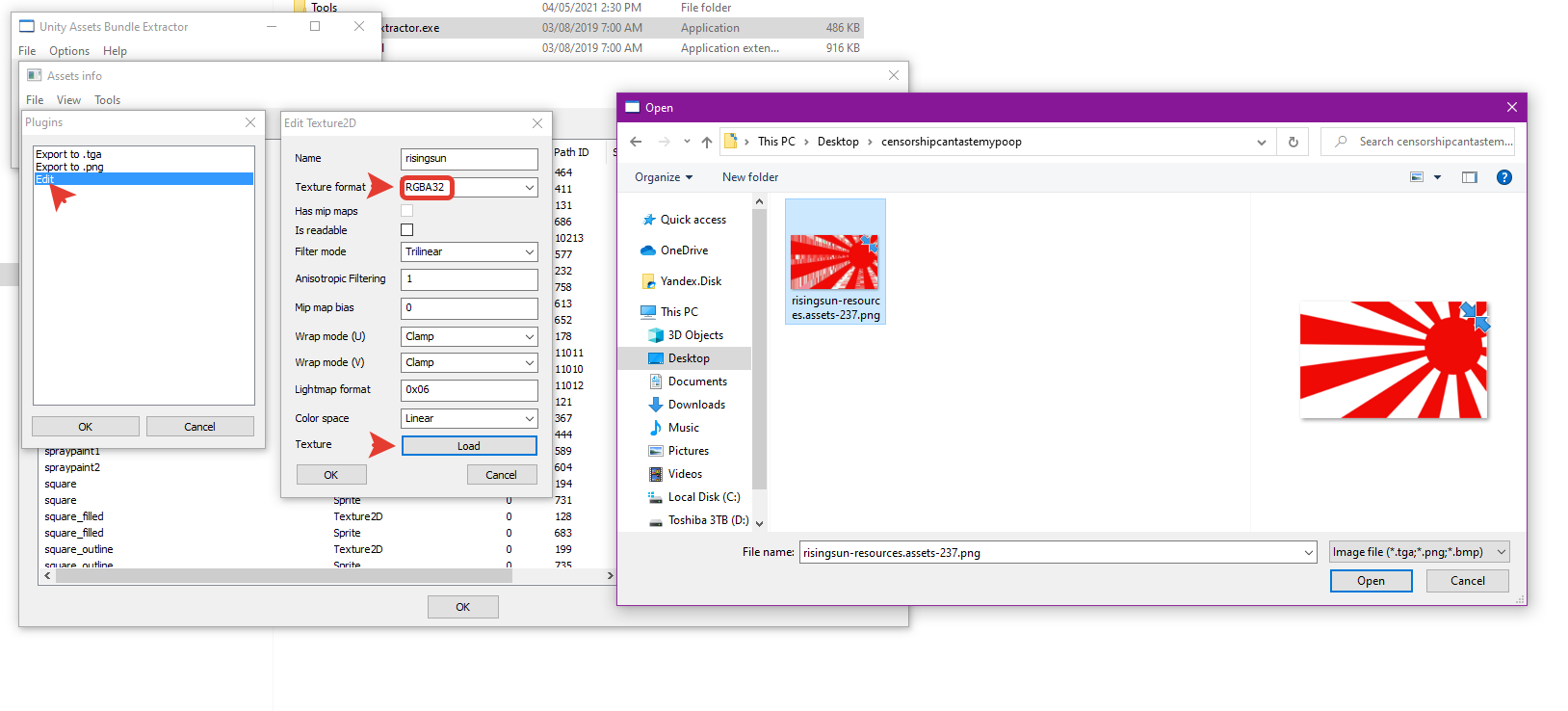The width and height of the screenshot is (1568, 711).
Task: Open the 3D Objects folder icon
Action: 656,335
